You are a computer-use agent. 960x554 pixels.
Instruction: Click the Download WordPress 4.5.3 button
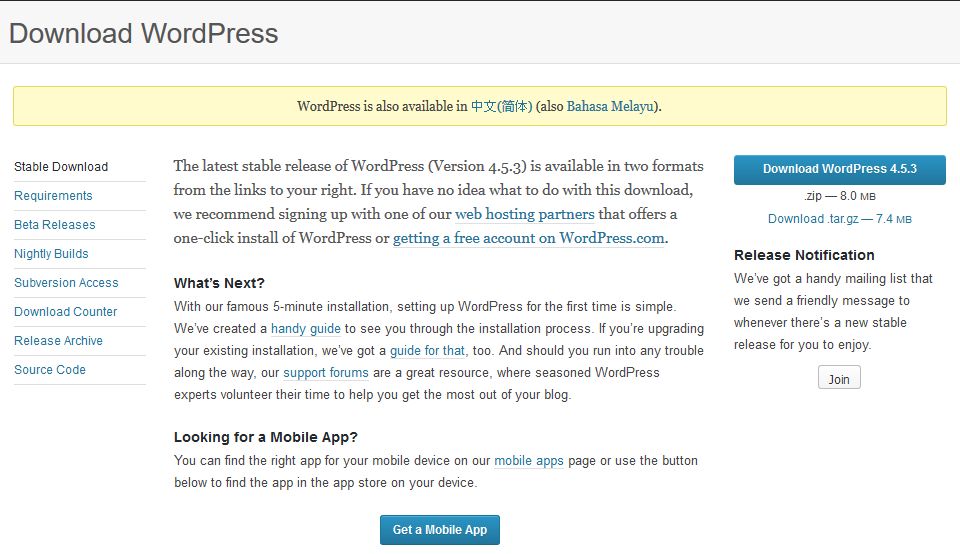[x=839, y=170]
